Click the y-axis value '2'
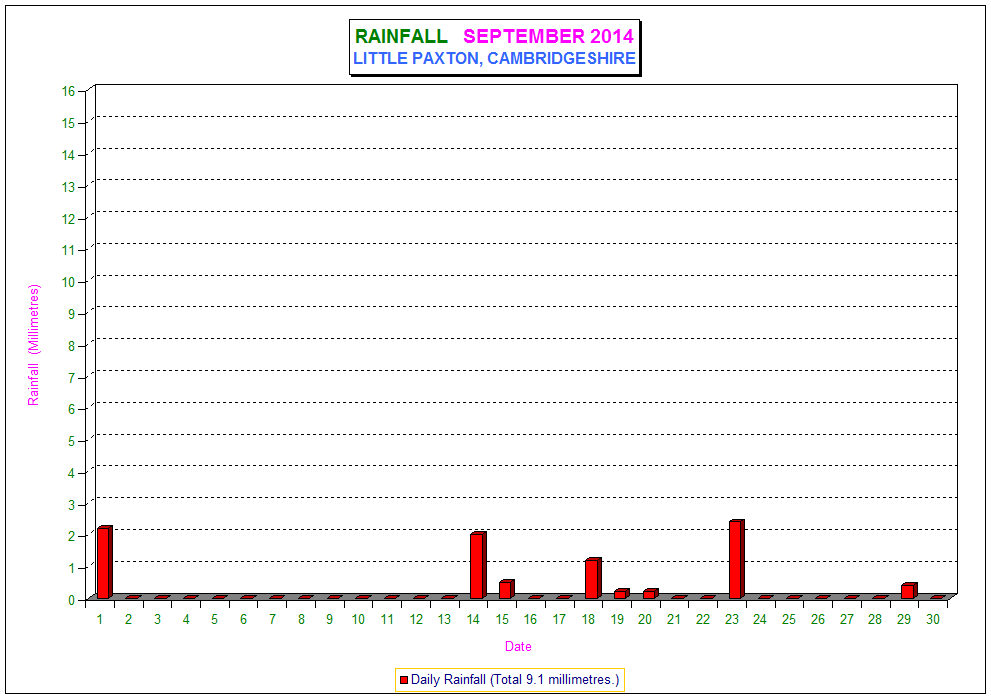This screenshot has height=698, width=991. click(x=71, y=536)
